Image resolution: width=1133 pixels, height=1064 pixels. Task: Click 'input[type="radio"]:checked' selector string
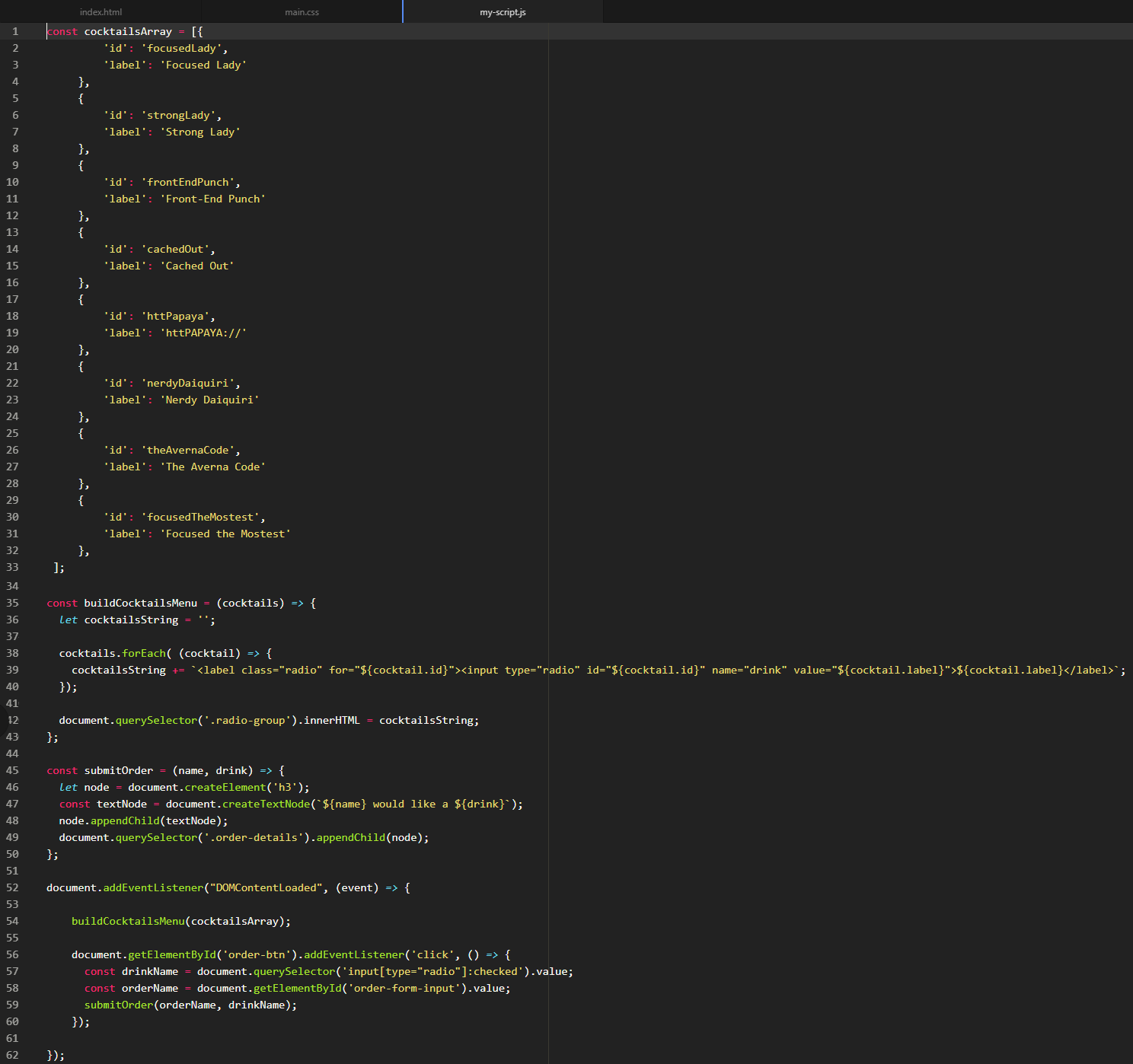point(432,971)
